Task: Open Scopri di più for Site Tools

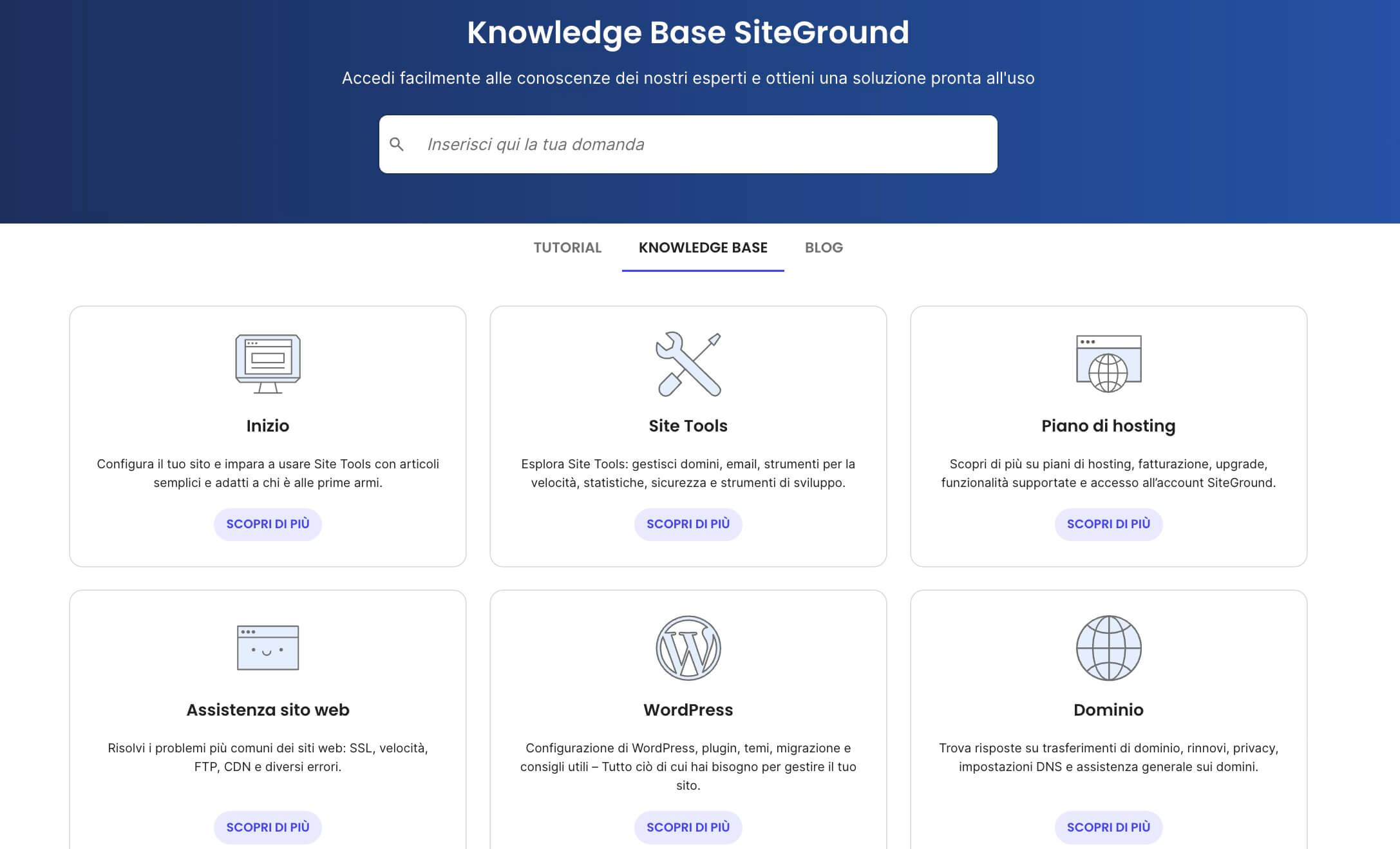Action: 688,524
